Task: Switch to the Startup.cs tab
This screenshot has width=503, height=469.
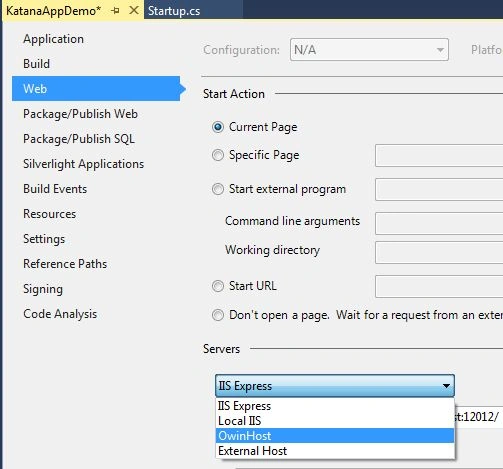Action: pos(174,11)
